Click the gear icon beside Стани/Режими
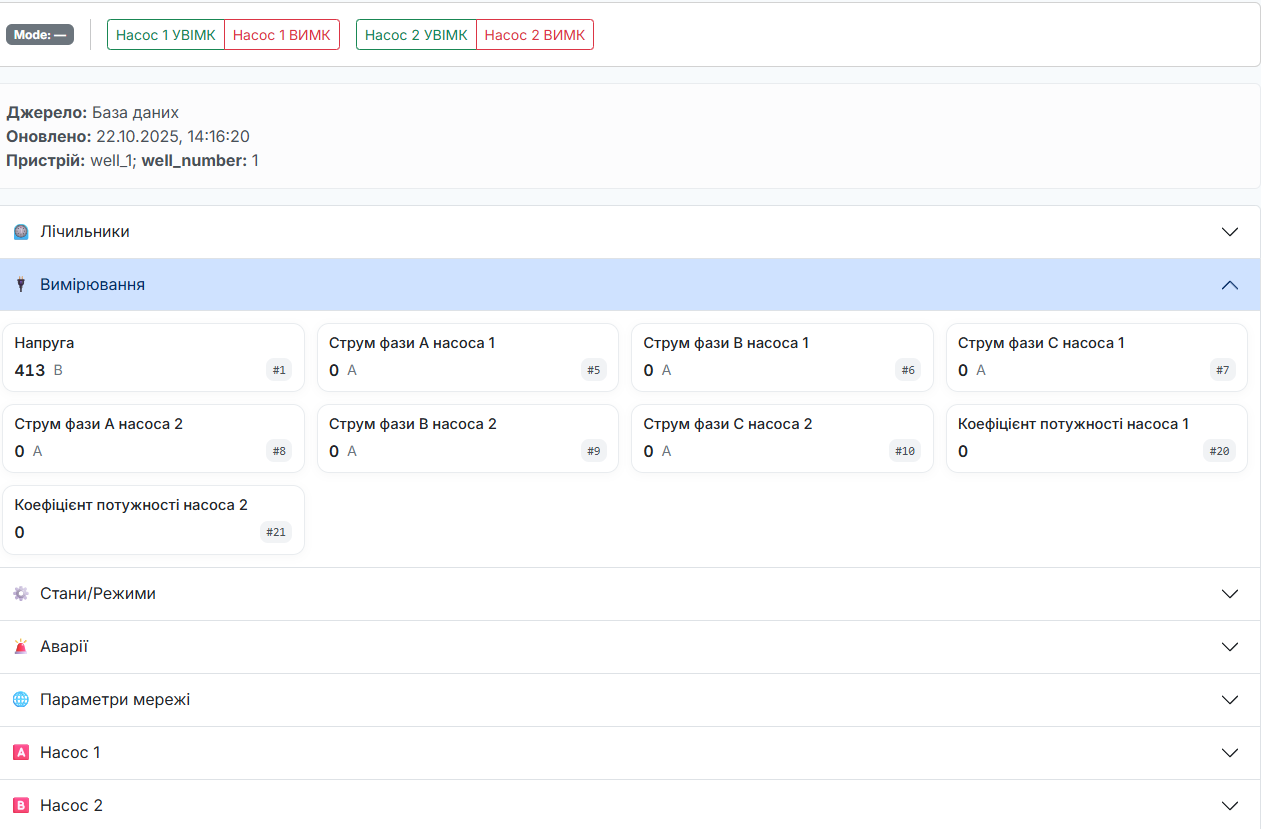 coord(21,594)
